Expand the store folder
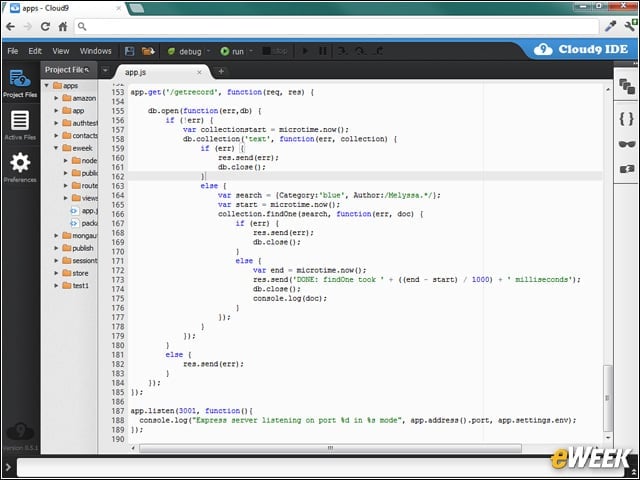The width and height of the screenshot is (640, 480). point(56,273)
